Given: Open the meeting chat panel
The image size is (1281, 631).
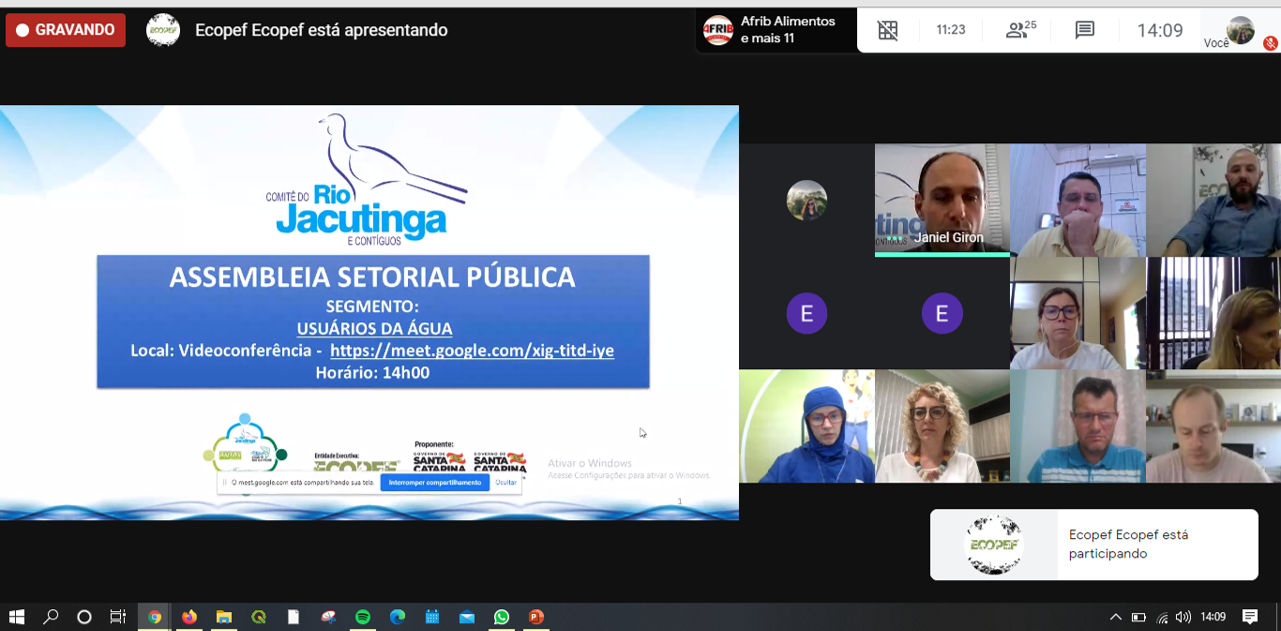Looking at the screenshot, I should (1085, 30).
